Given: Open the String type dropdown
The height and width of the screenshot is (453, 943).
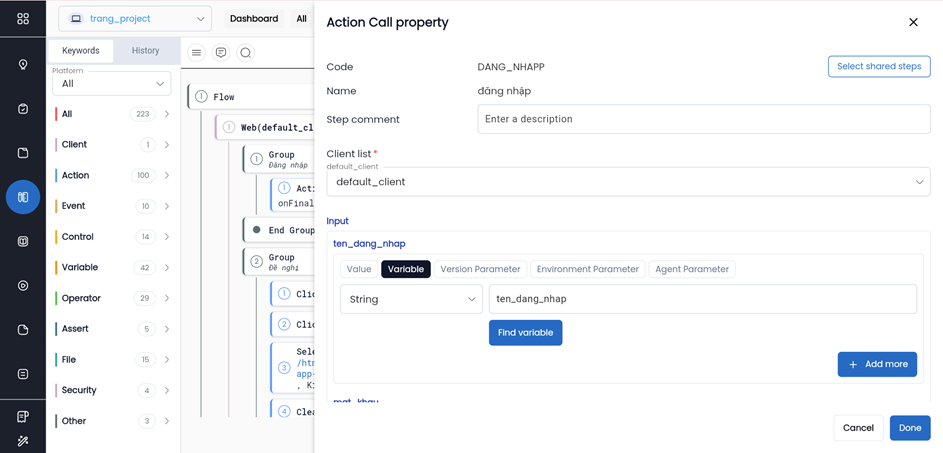Looking at the screenshot, I should 411,299.
